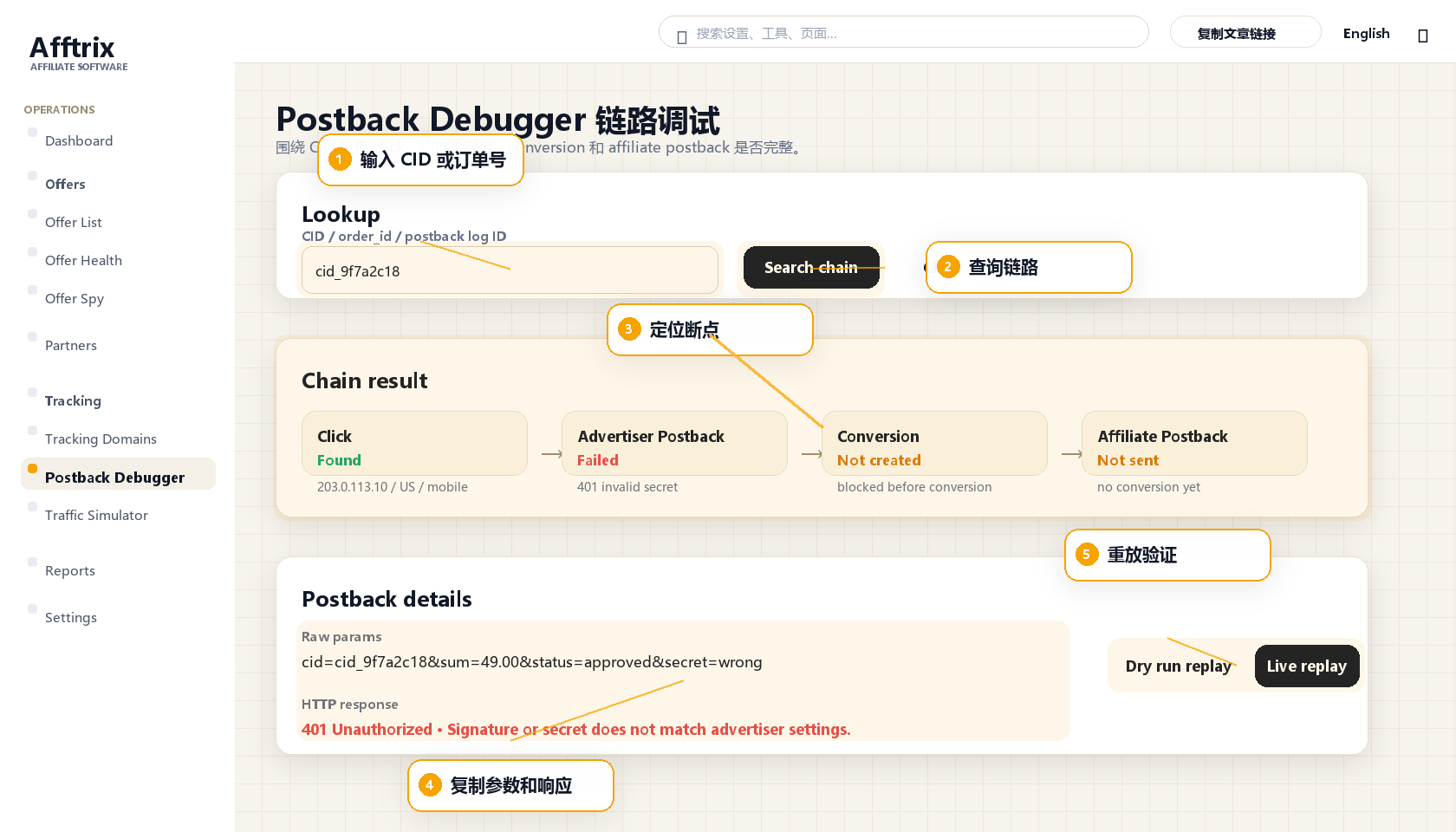Click the Search chain button
This screenshot has height=832, width=1456.
coord(811,268)
